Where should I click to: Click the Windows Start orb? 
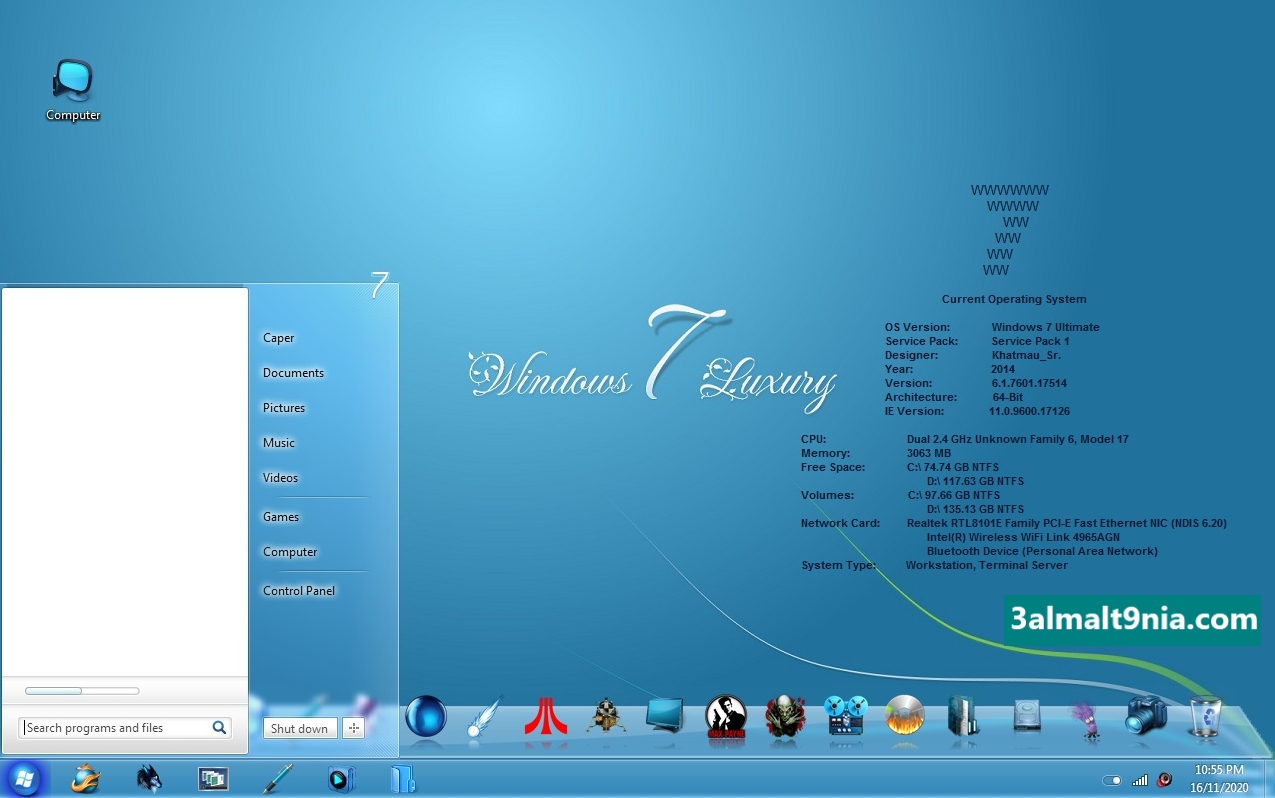[x=23, y=778]
